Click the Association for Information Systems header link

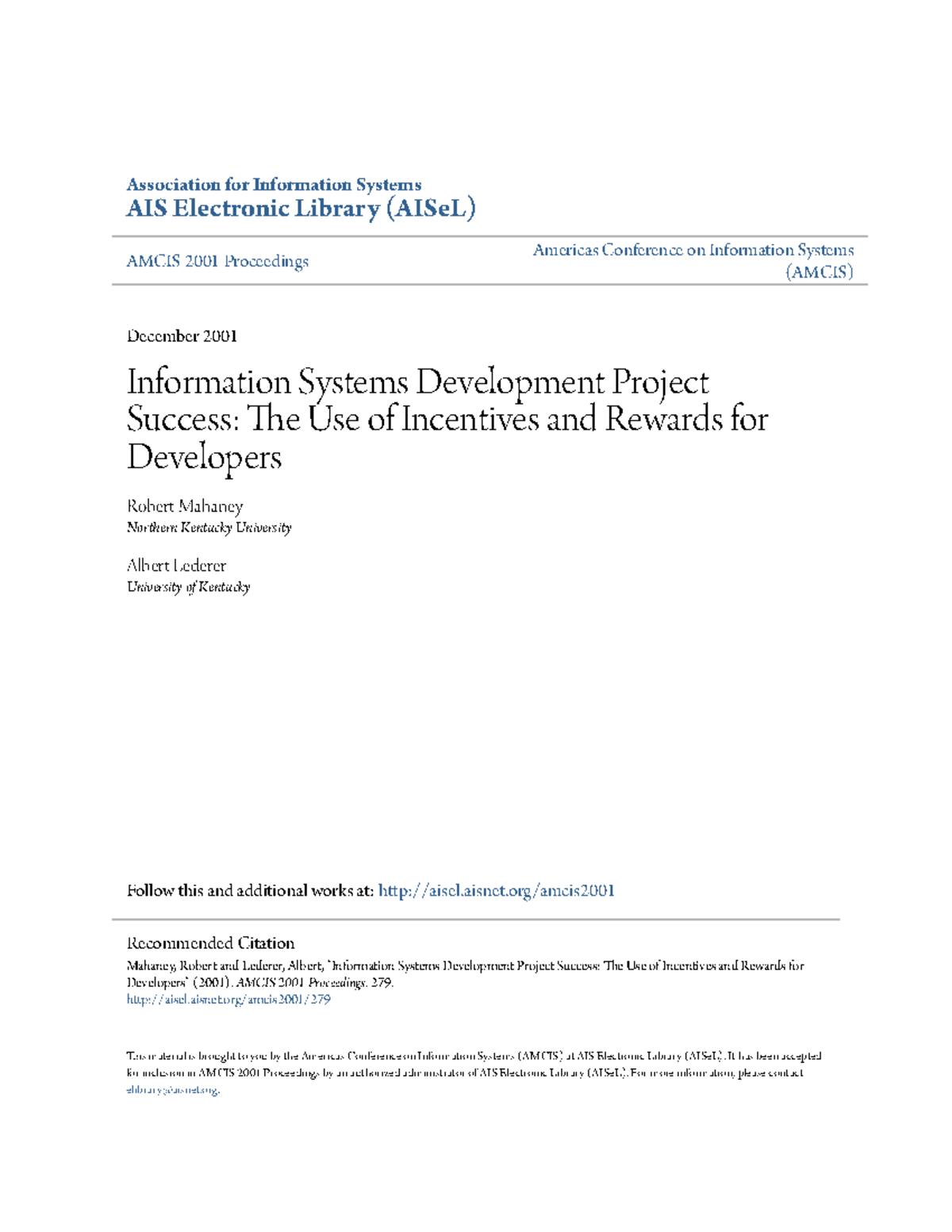274,185
